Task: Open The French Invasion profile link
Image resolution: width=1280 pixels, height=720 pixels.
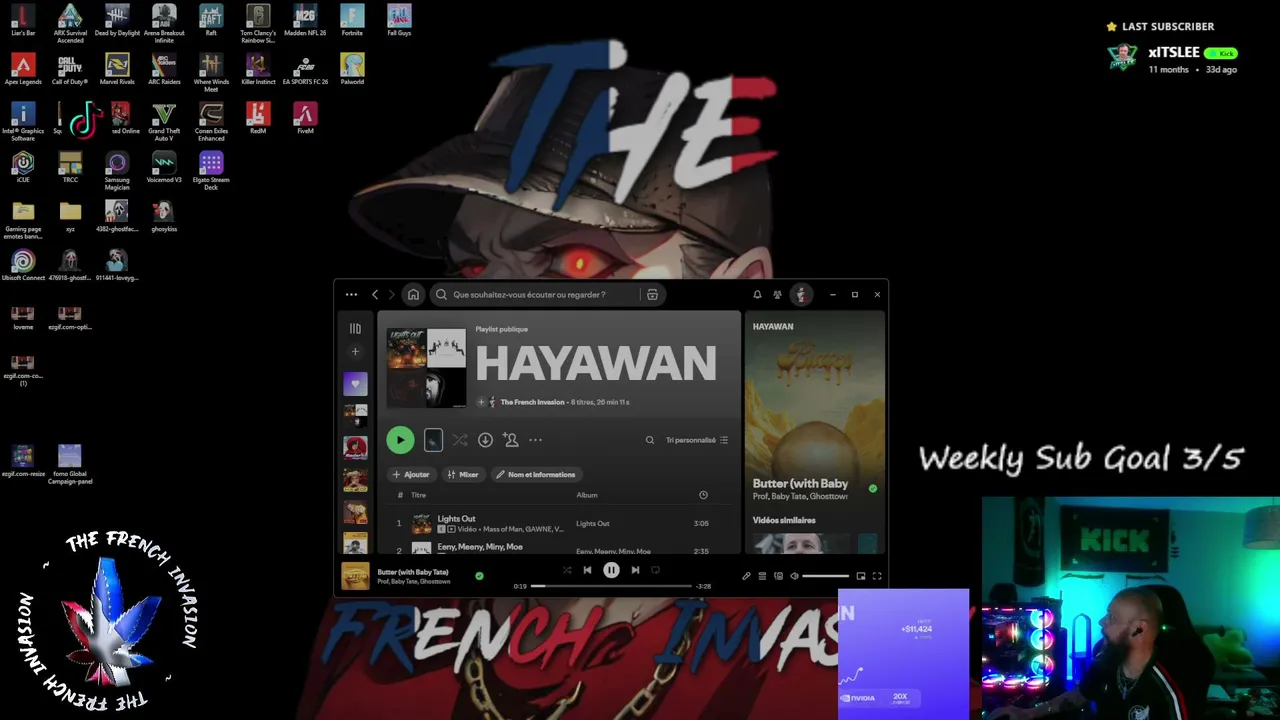Action: (x=532, y=402)
